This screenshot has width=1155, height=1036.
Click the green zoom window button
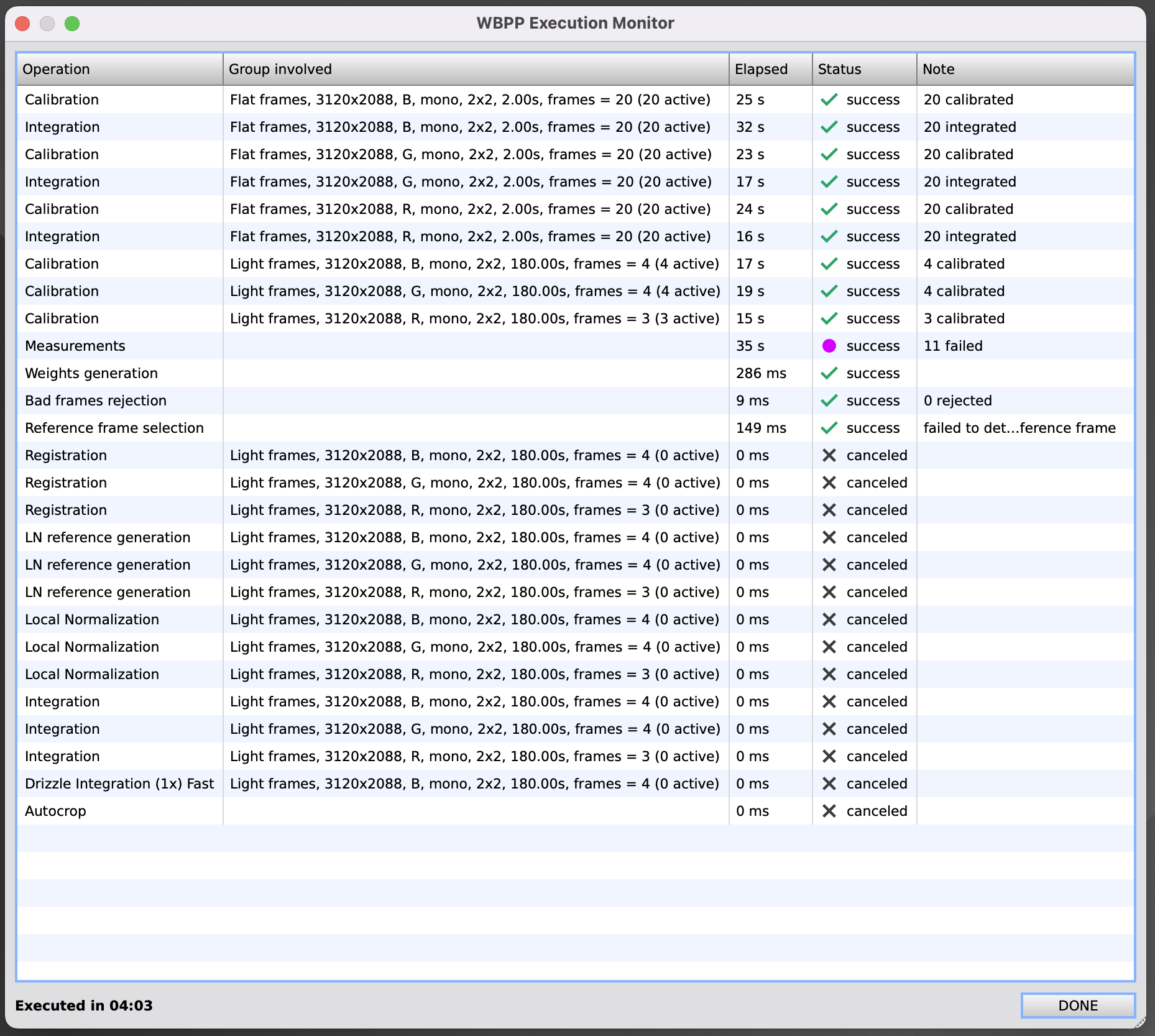point(72,24)
